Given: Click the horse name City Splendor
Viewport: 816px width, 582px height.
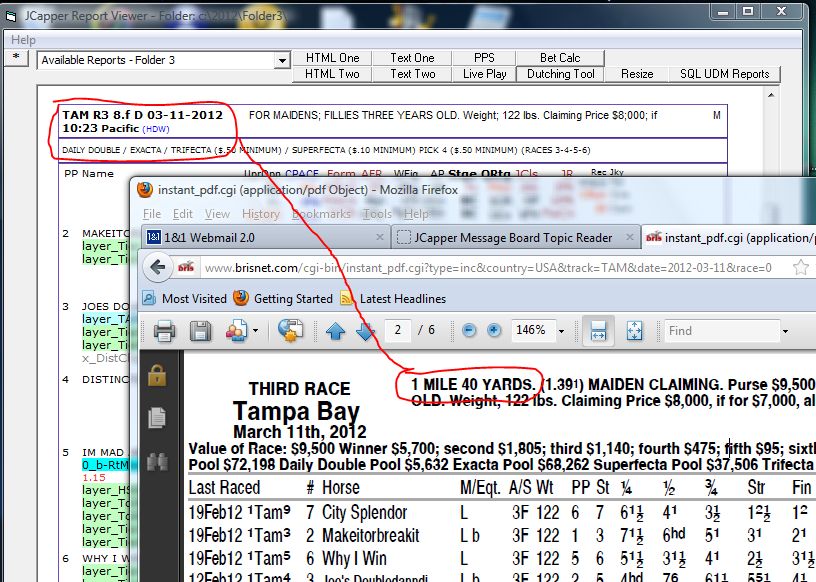Looking at the screenshot, I should coord(364,512).
